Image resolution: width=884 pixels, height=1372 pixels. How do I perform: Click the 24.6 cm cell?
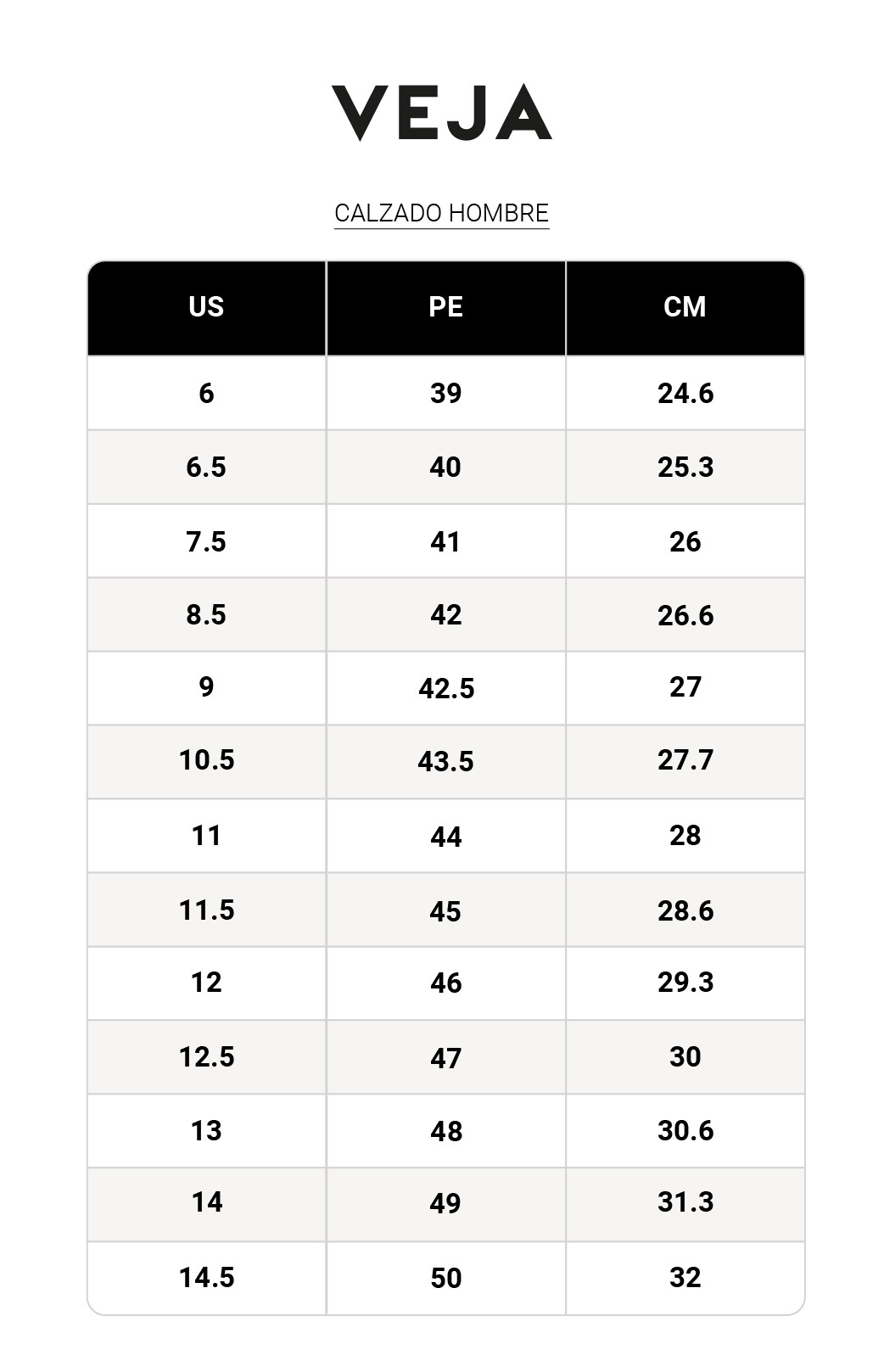tap(685, 393)
